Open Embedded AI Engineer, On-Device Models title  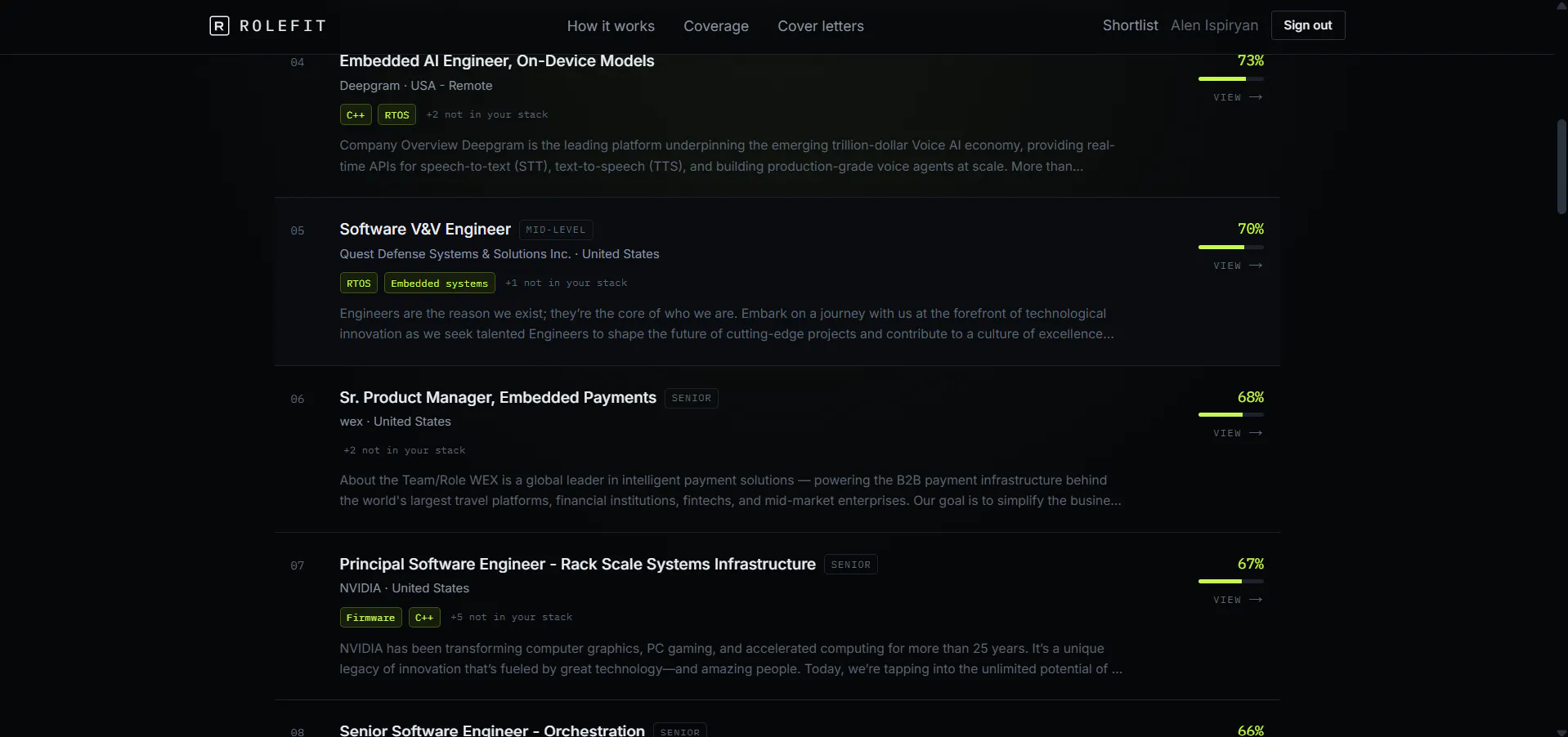[x=496, y=61]
